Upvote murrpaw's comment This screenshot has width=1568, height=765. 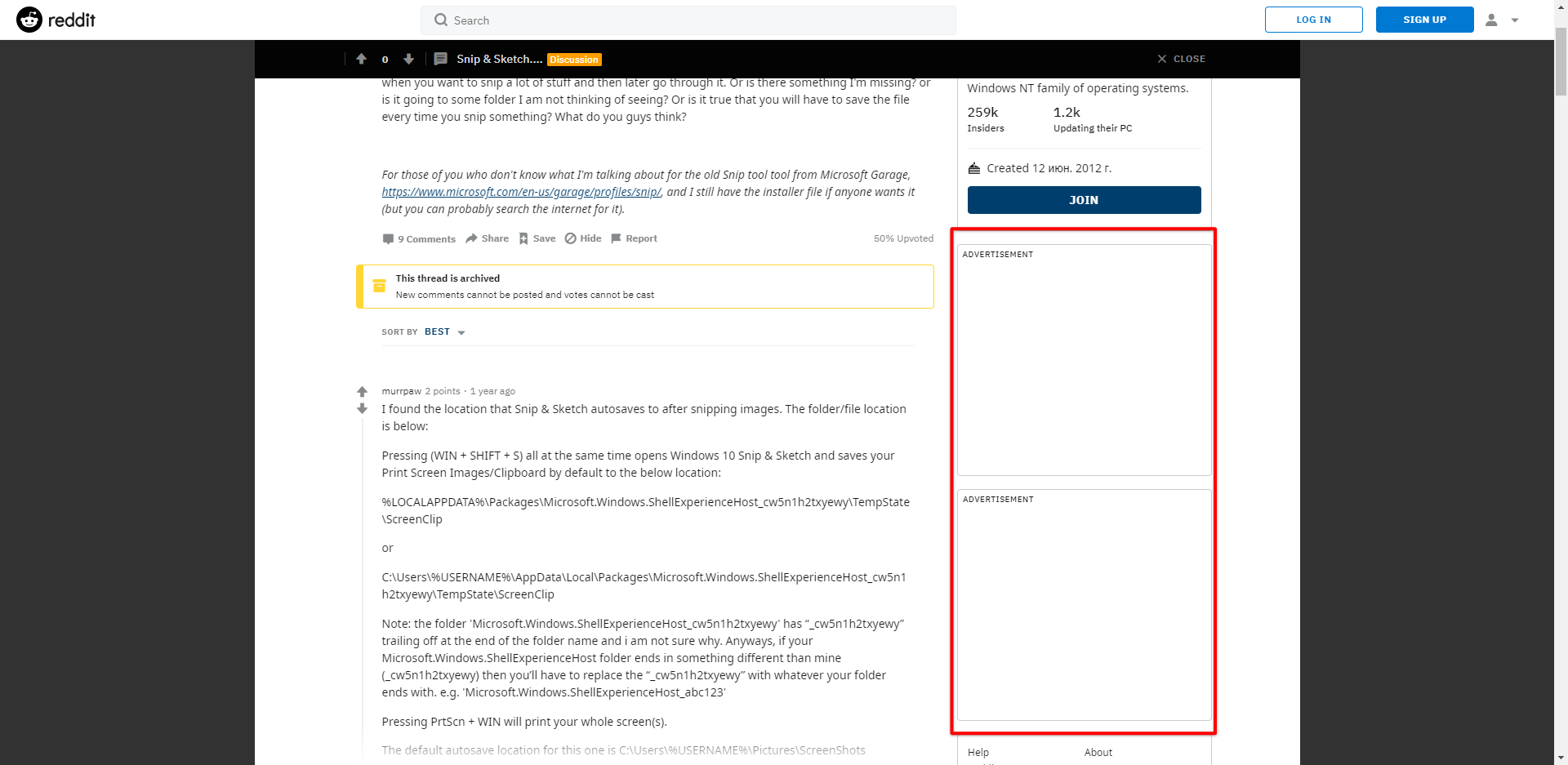pyautogui.click(x=362, y=392)
